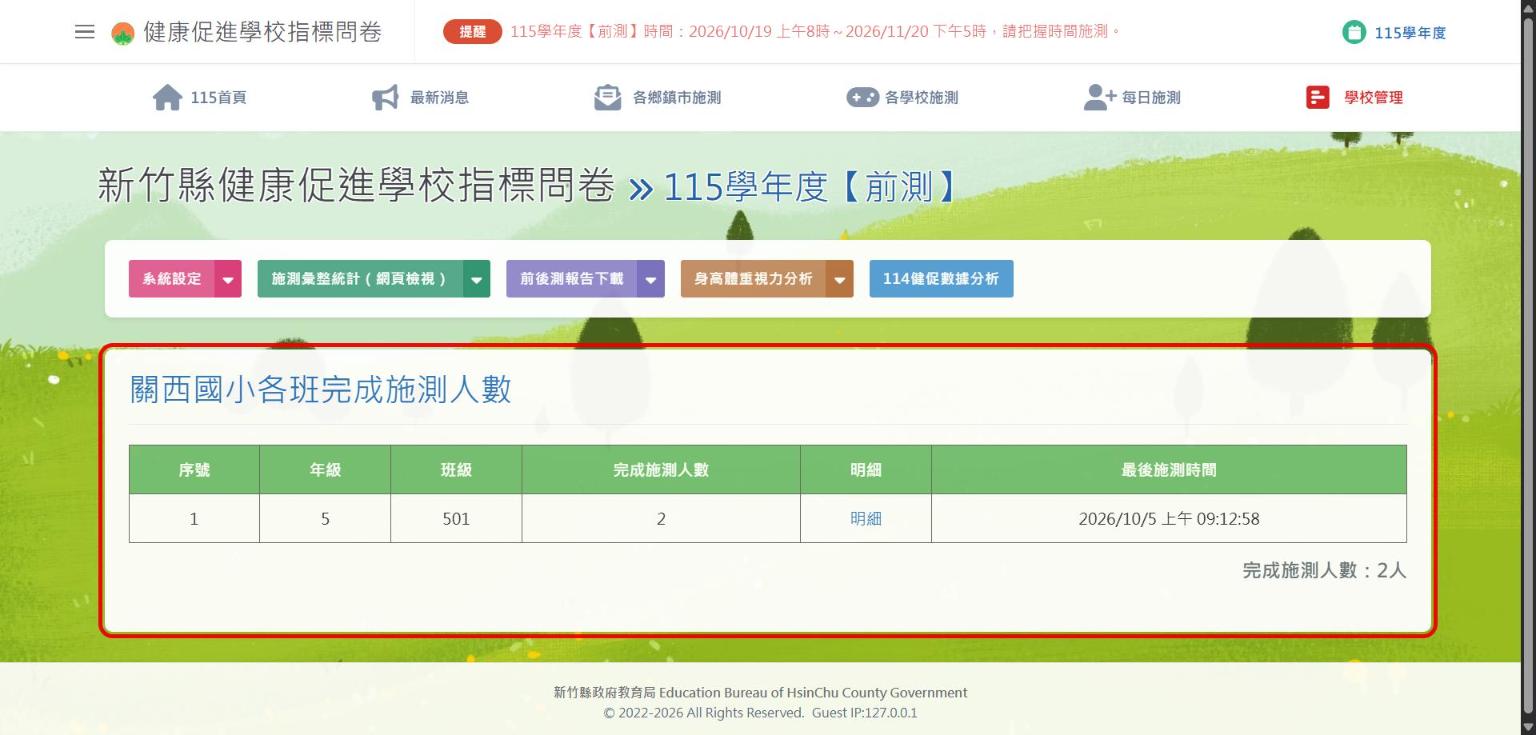
Task: Click the 系統設定 button
Action: click(173, 279)
